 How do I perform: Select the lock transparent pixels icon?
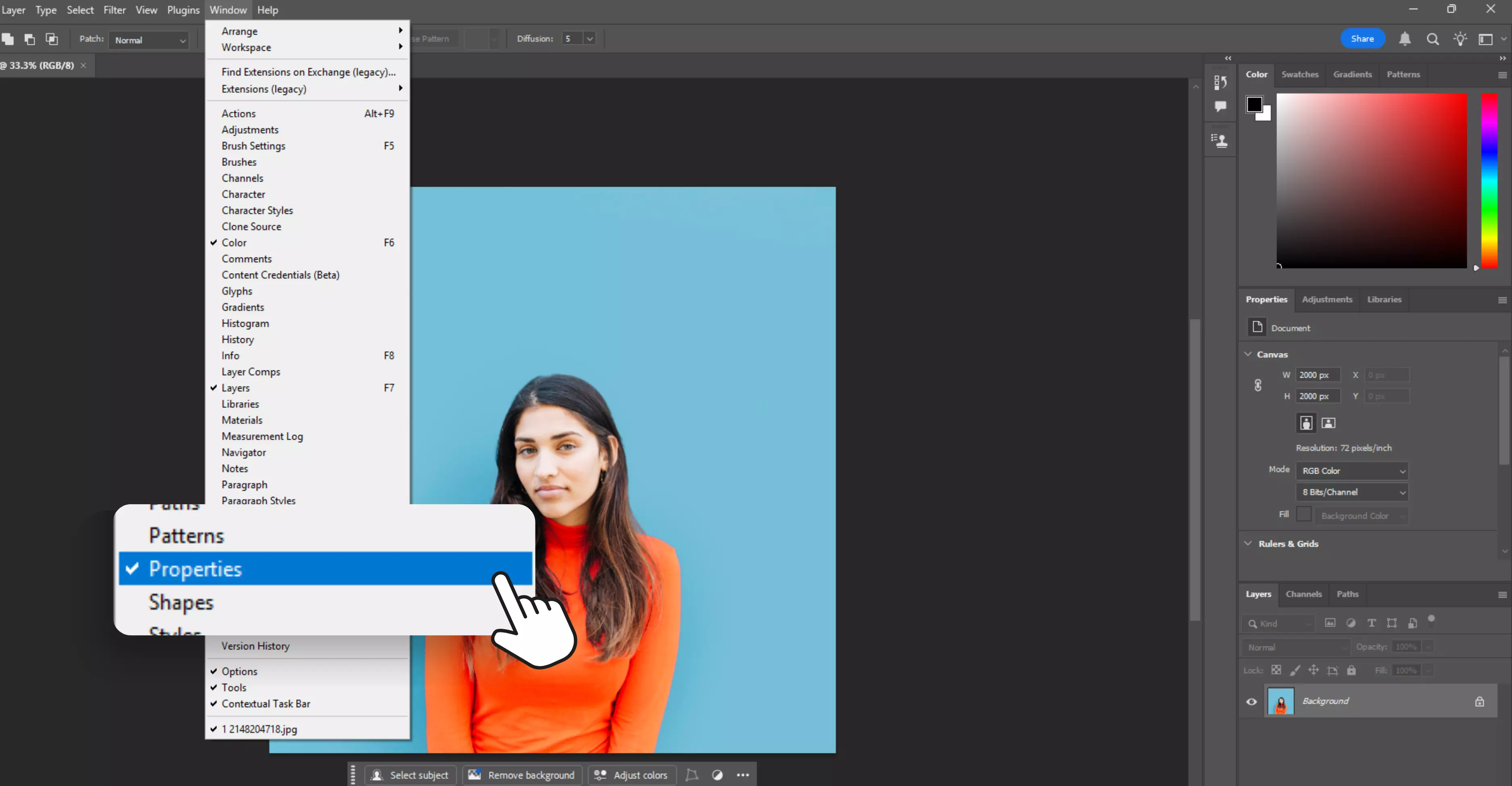1277,670
